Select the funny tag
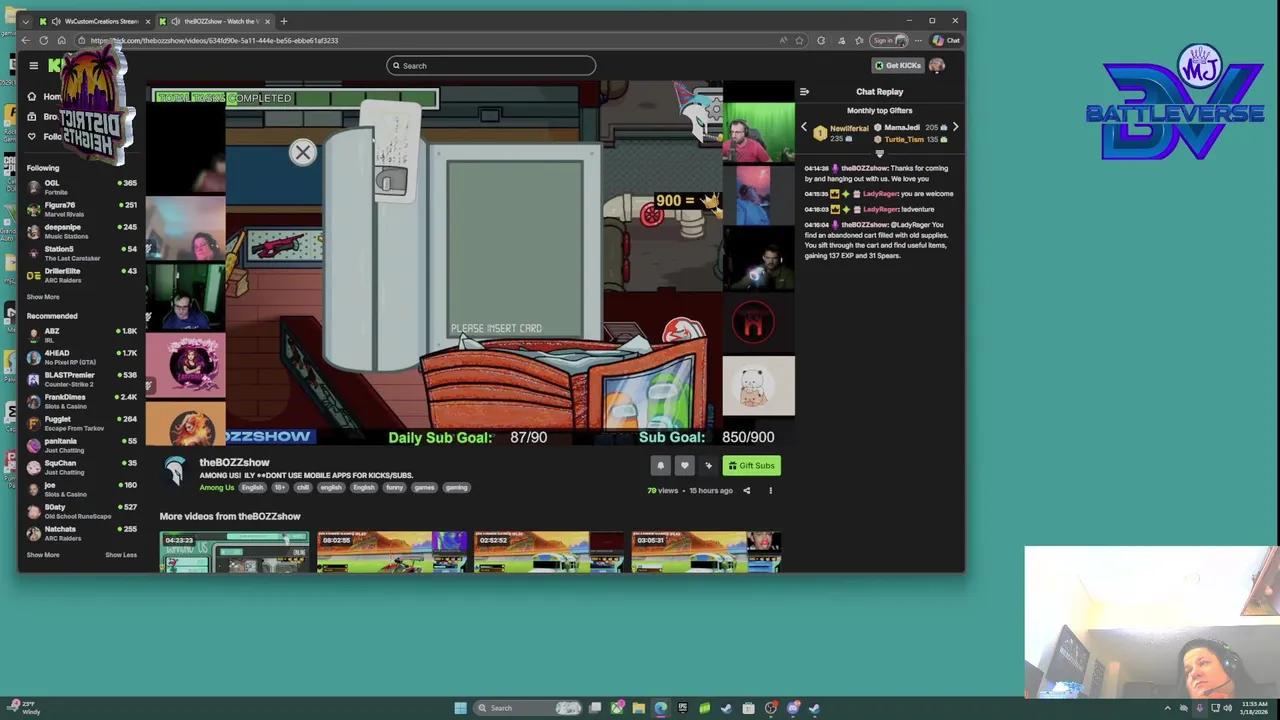Screen dimensions: 1280x720 (x=395, y=488)
